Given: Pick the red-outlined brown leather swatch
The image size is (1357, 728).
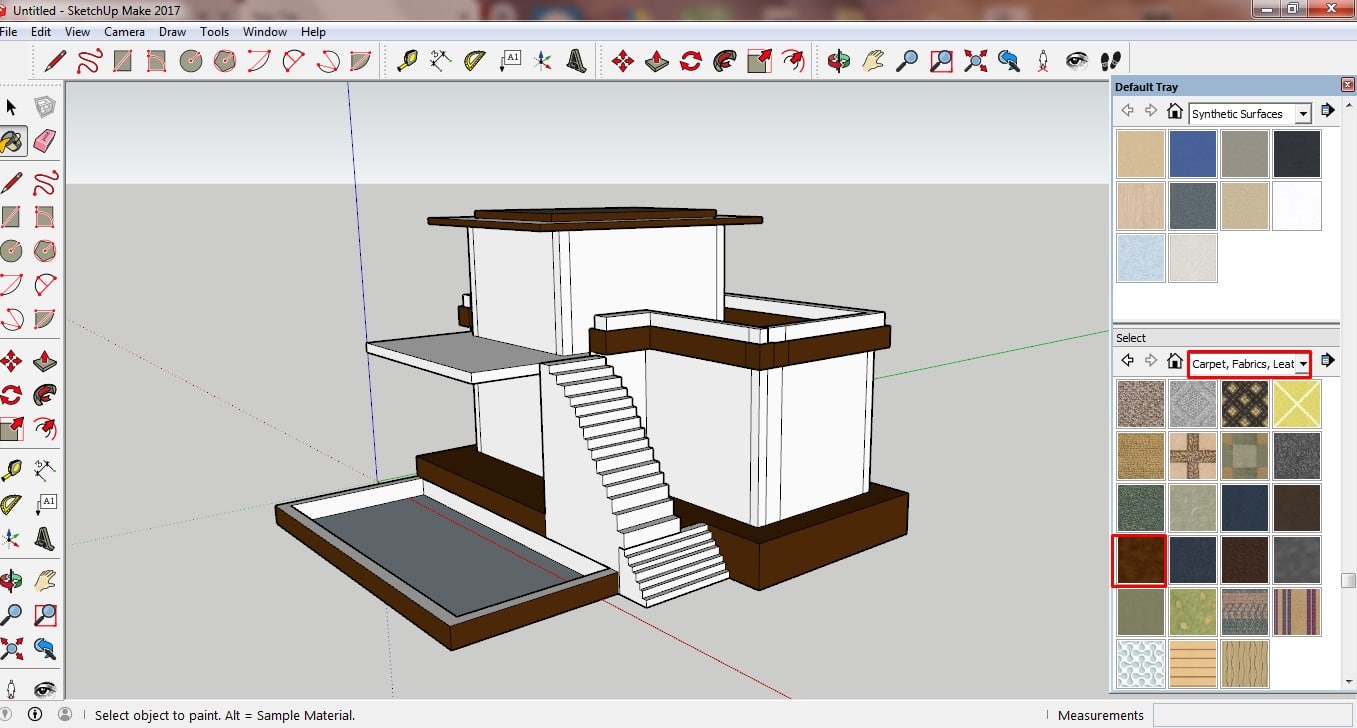Looking at the screenshot, I should pyautogui.click(x=1140, y=560).
